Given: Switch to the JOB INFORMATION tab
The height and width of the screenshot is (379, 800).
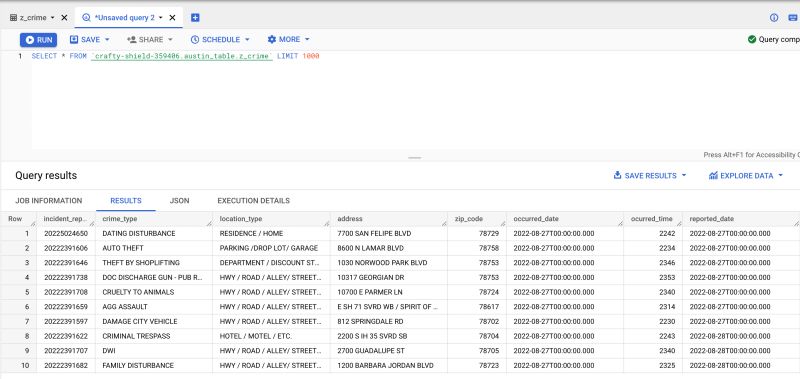Looking at the screenshot, I should [48, 200].
